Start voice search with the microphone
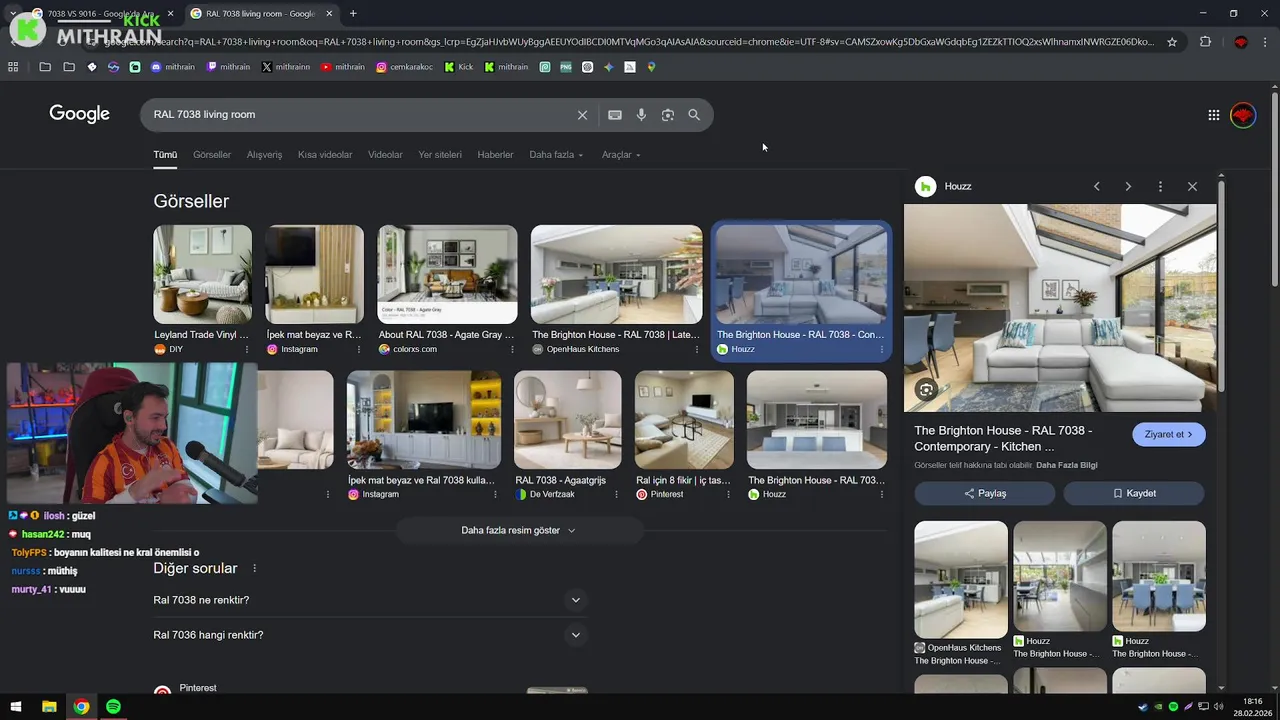Viewport: 1280px width, 720px height. [641, 115]
